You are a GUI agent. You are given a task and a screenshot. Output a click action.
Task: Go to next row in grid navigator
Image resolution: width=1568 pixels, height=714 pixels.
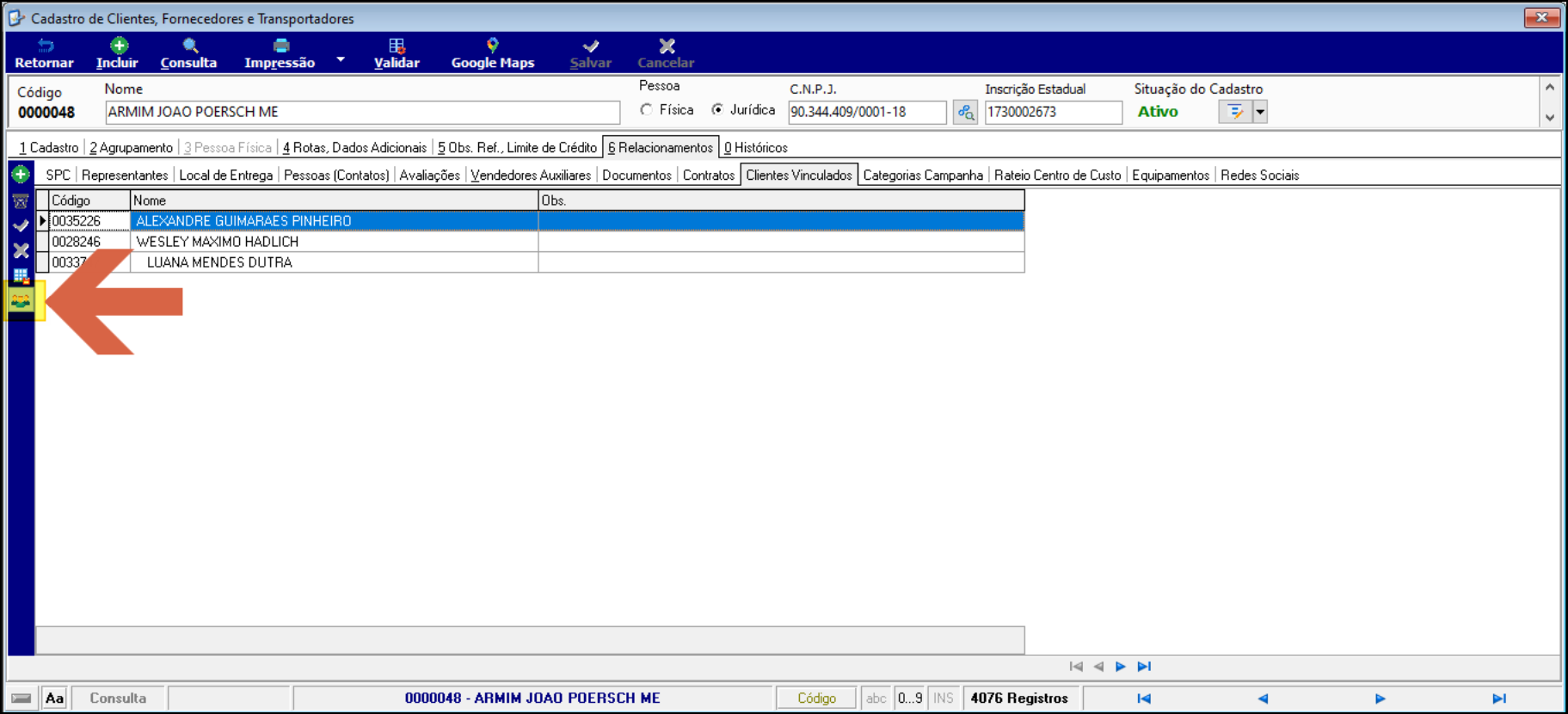coord(1121,667)
